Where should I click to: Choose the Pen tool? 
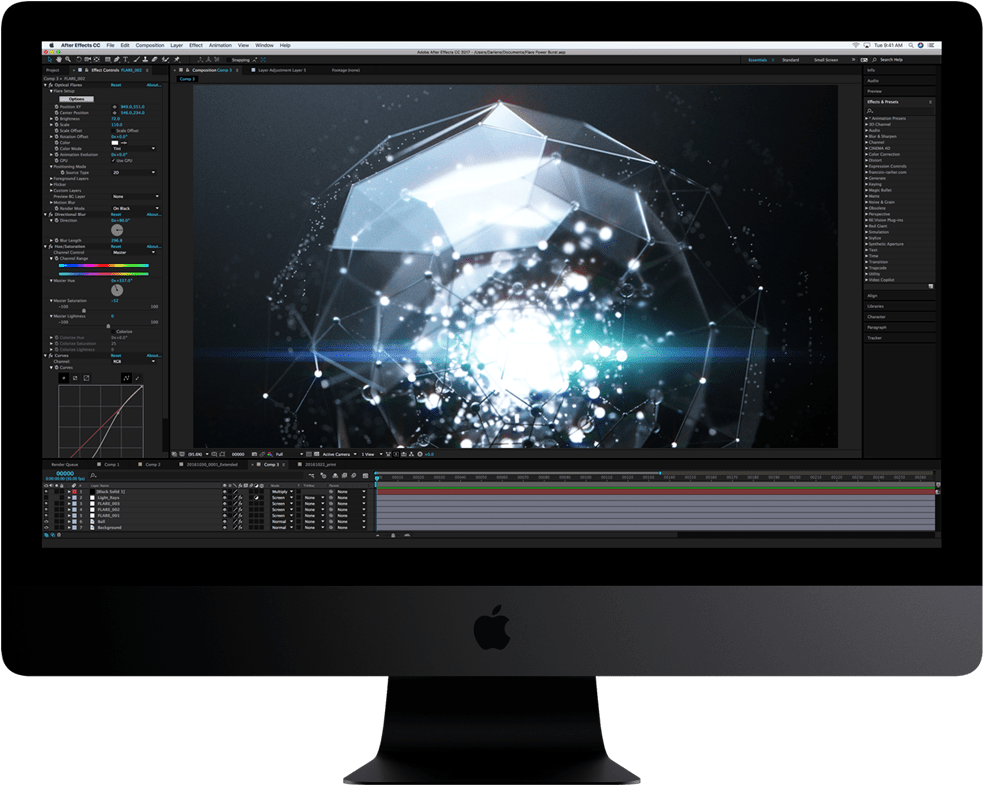click(118, 60)
